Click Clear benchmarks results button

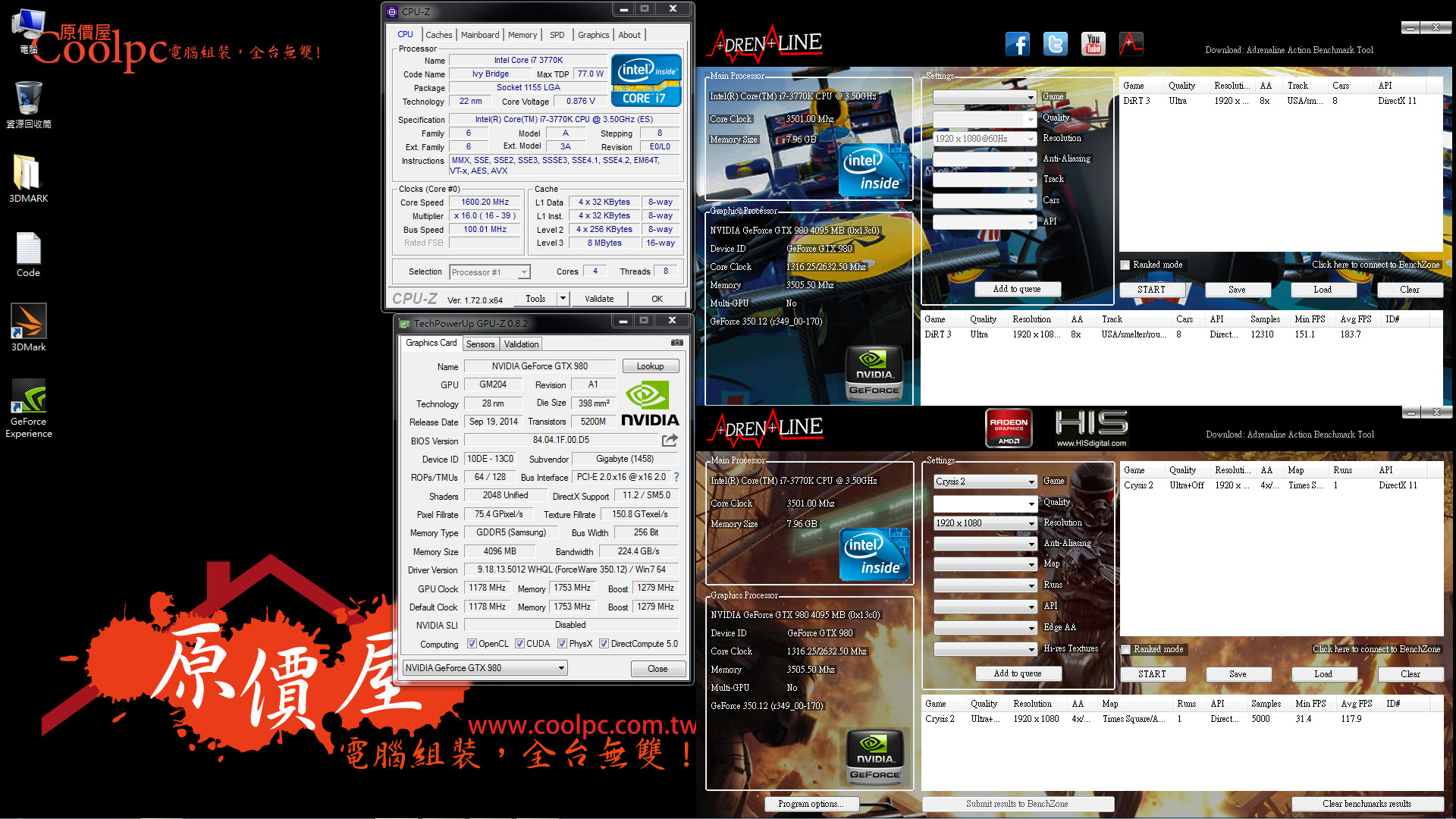pos(1367,804)
